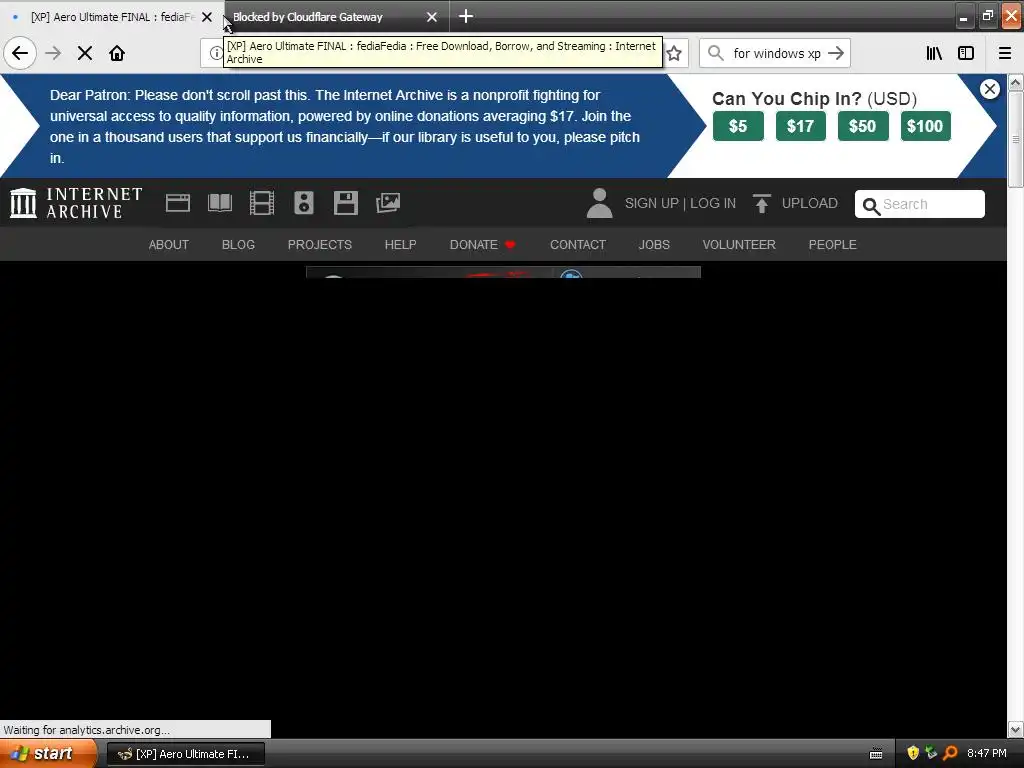The height and width of the screenshot is (768, 1024).
Task: Open the Windows start menu
Action: 48,754
